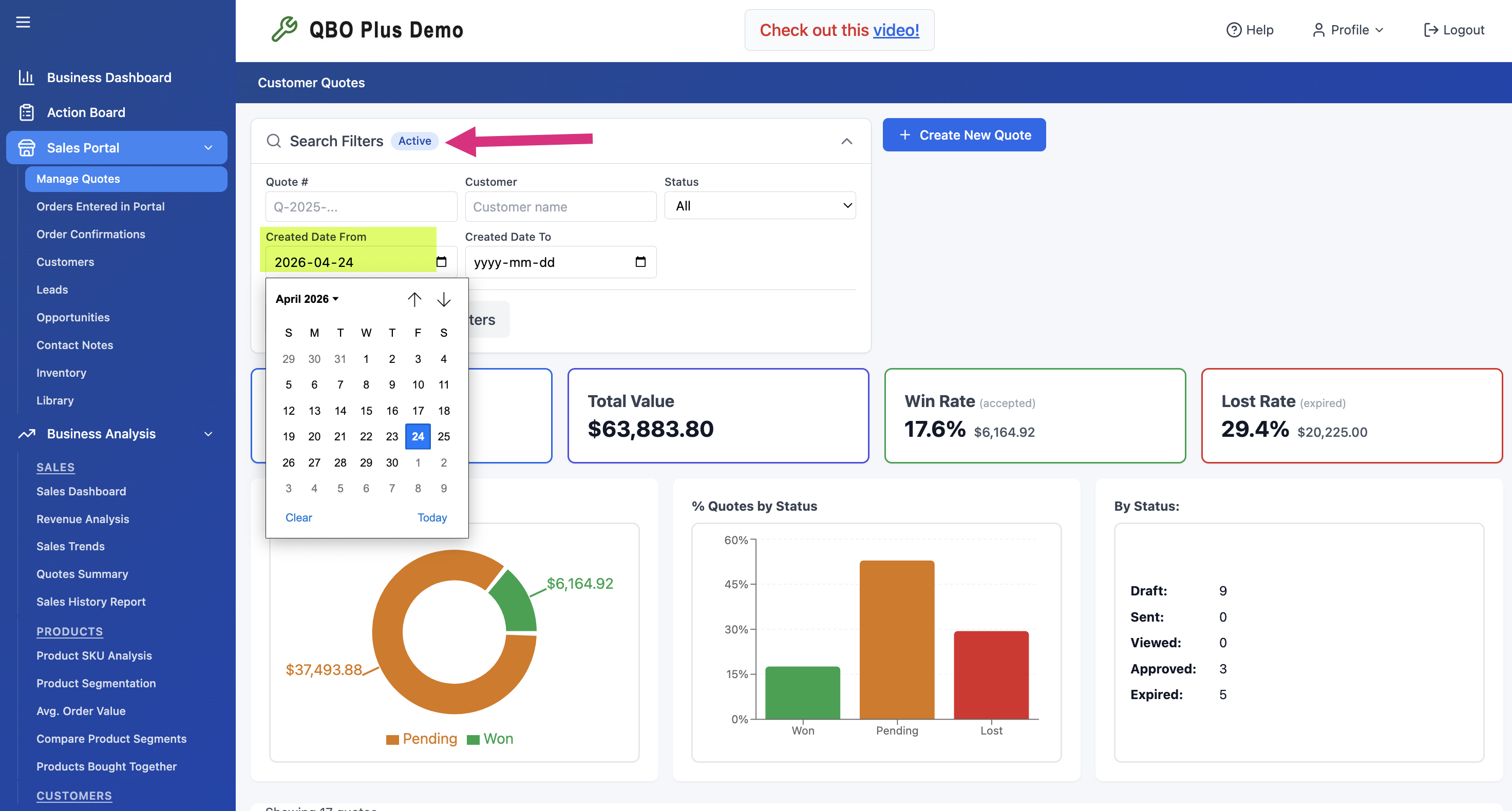Open the April 2026 month selector
The height and width of the screenshot is (811, 1512).
307,299
